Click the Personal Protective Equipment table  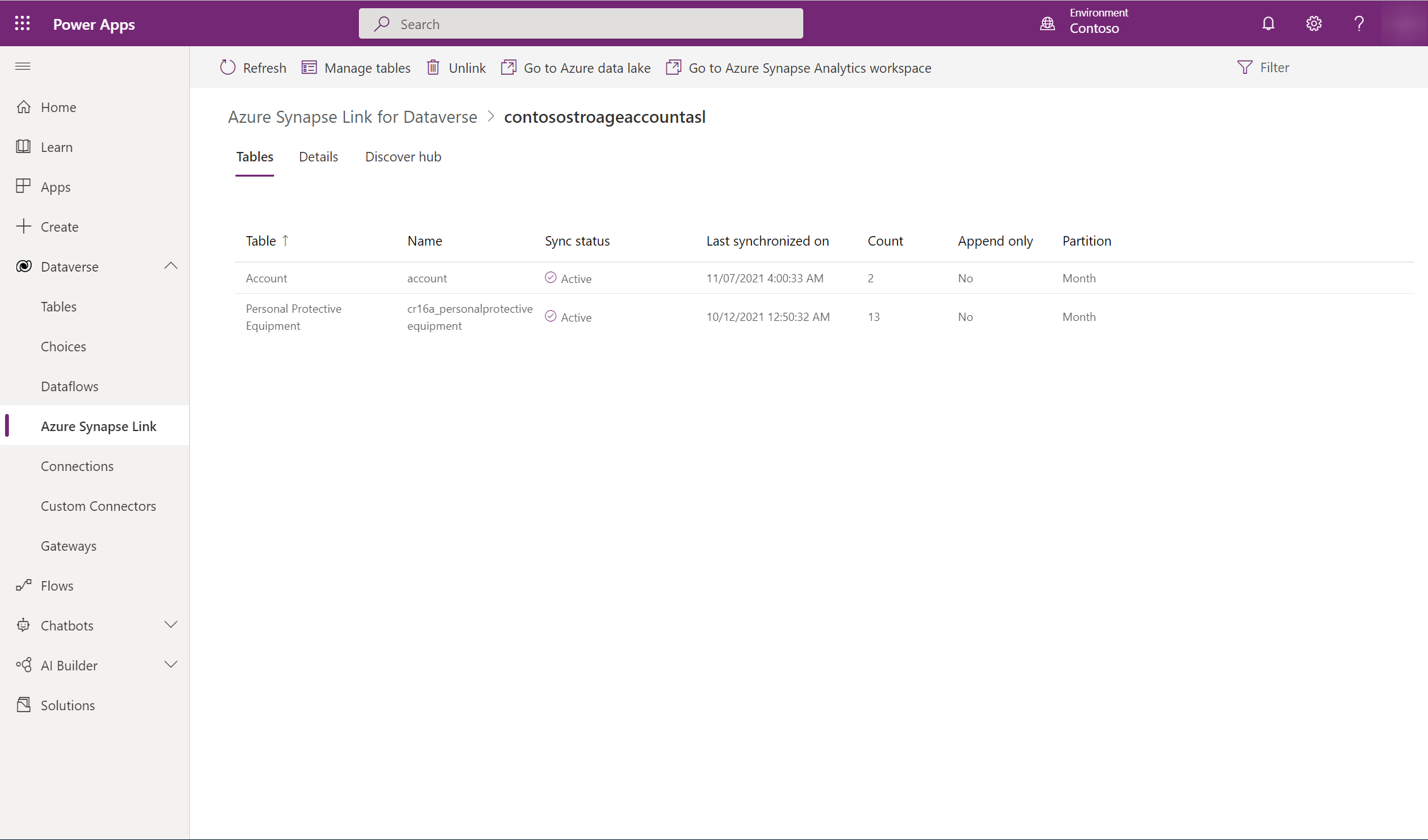coord(293,316)
